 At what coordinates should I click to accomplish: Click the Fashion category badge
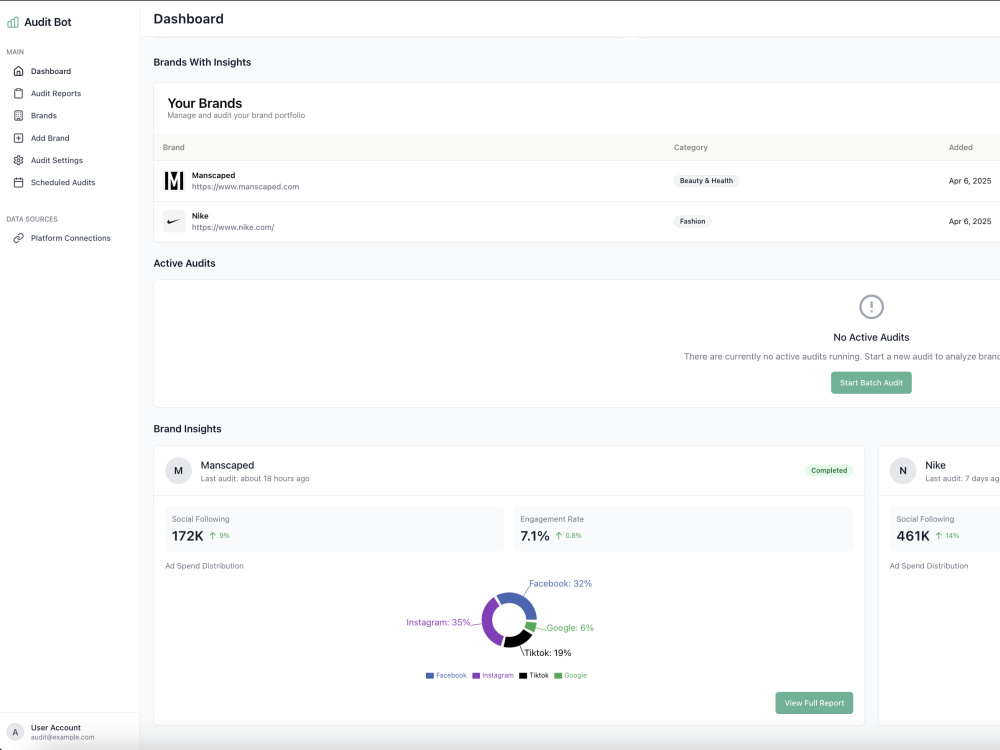coord(693,221)
